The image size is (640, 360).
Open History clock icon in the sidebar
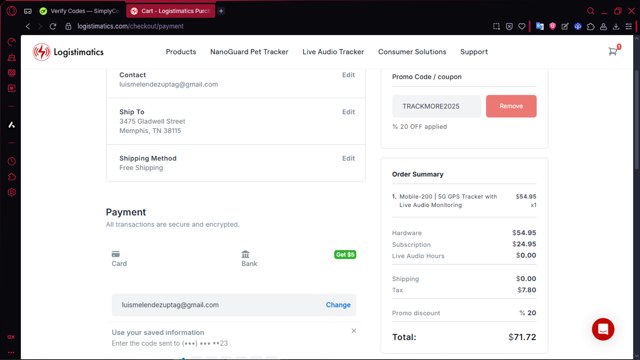11,161
